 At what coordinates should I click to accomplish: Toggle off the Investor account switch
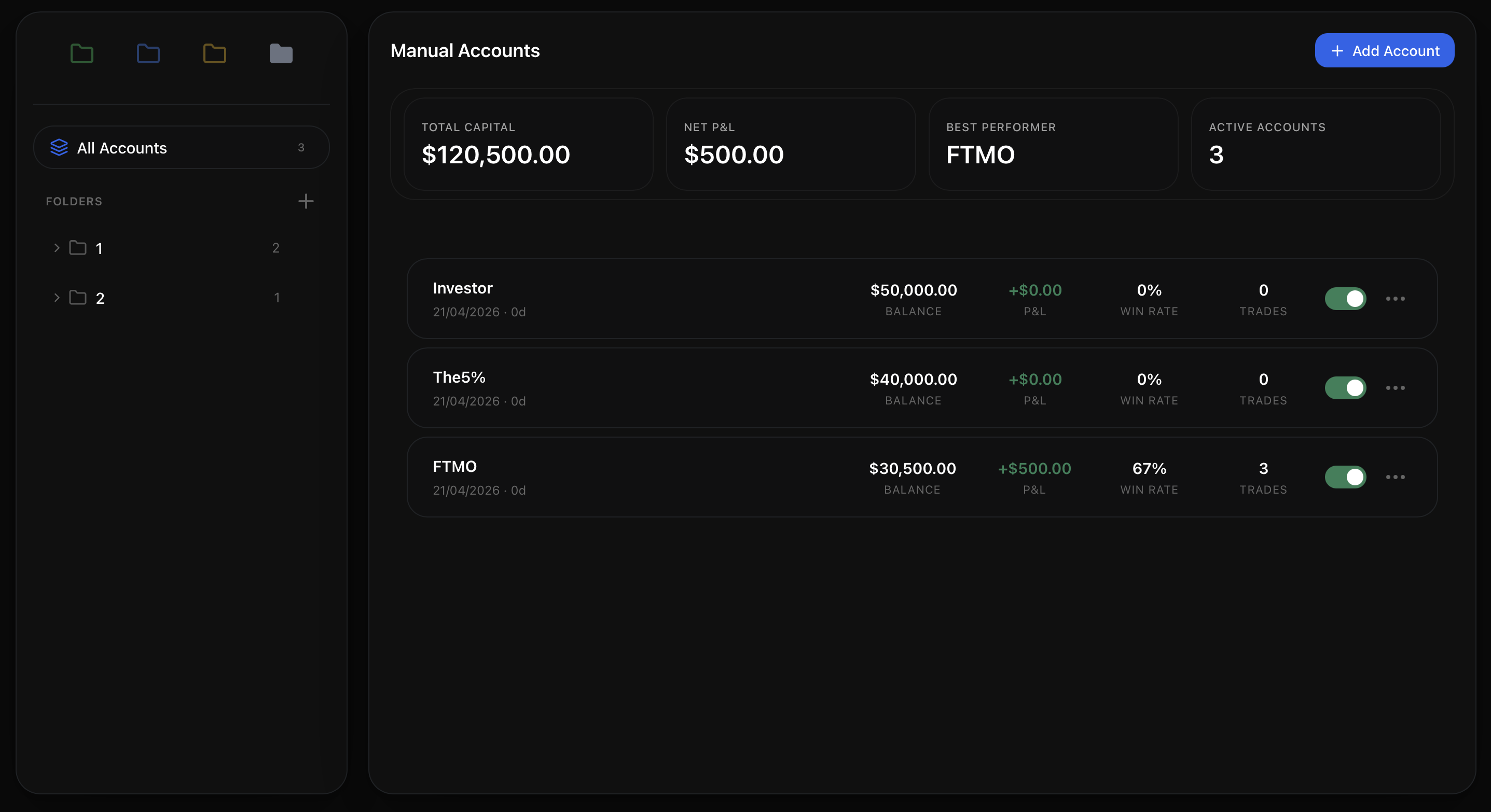tap(1346, 299)
